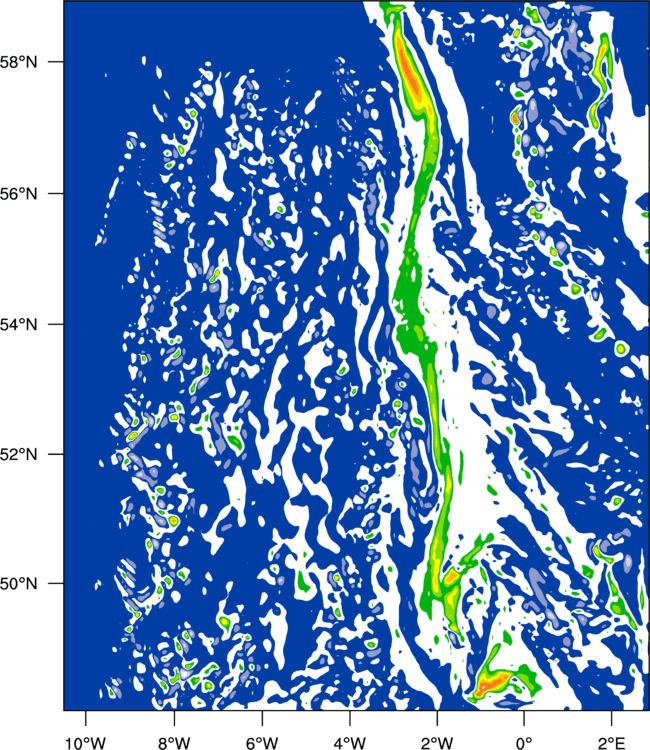Click the 6°W longitude label
Image resolution: width=650 pixels, height=750 pixels.
coord(262,743)
